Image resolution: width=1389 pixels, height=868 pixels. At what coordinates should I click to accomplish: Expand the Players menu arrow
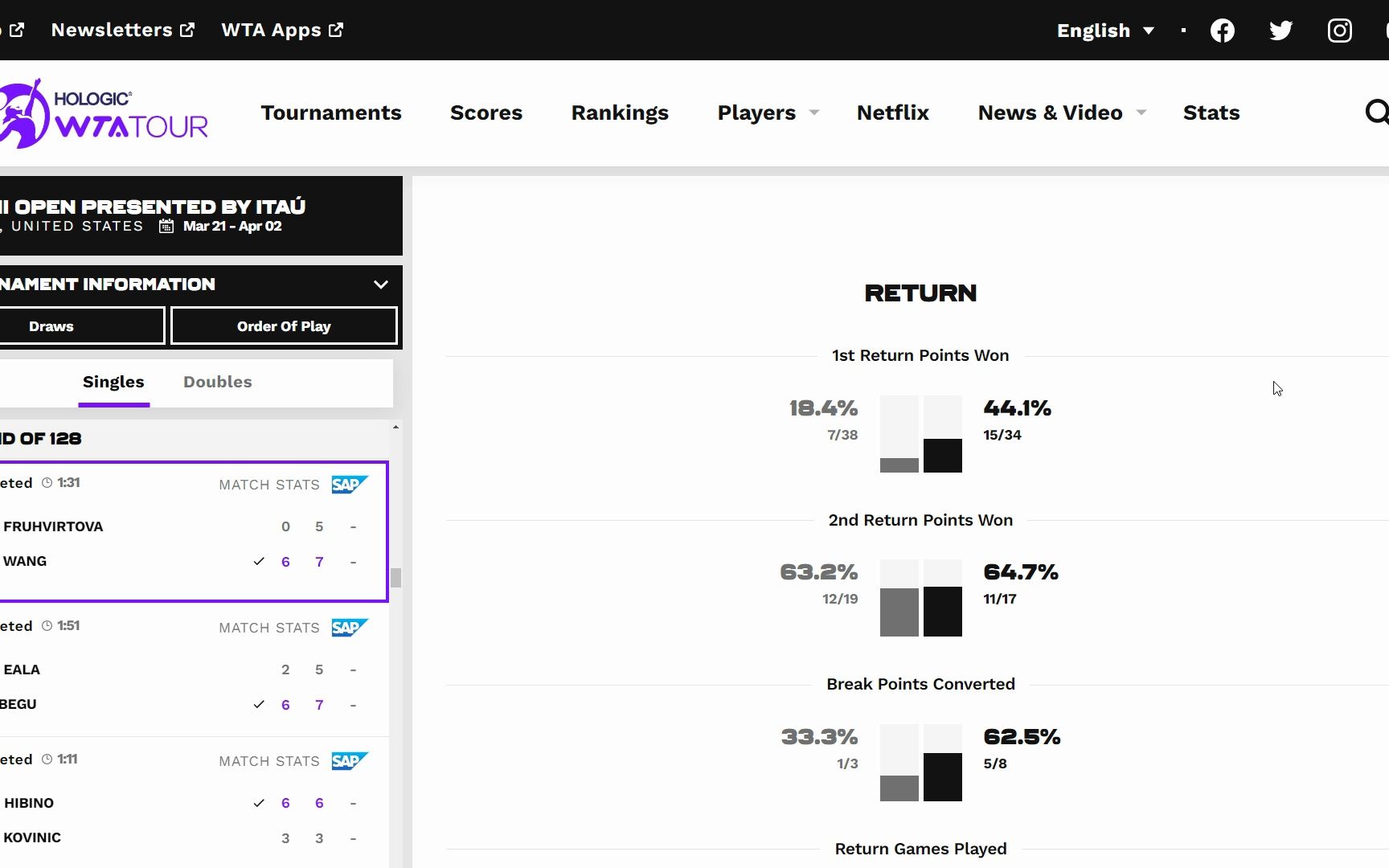coord(814,113)
